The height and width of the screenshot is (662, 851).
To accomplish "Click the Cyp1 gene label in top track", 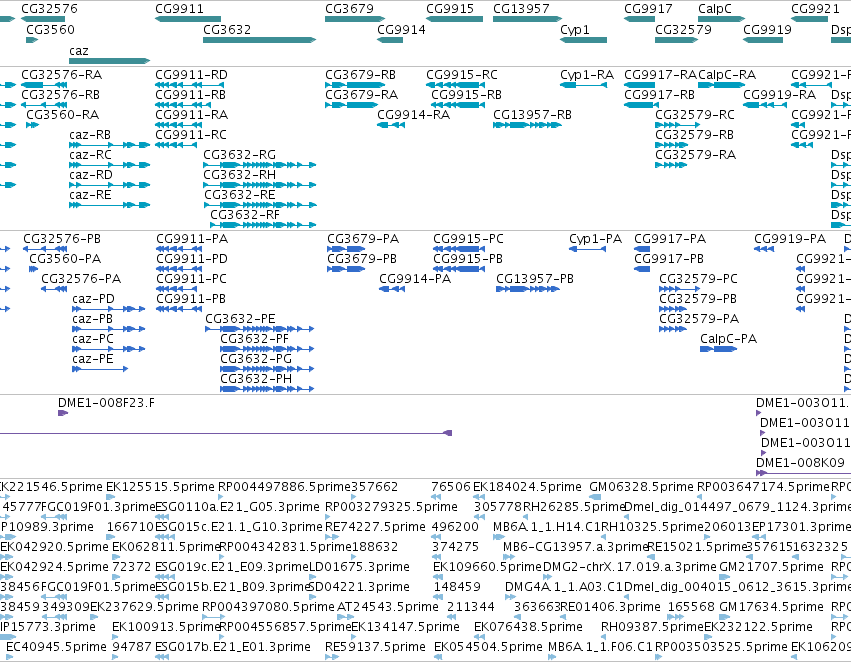I will tap(575, 29).
